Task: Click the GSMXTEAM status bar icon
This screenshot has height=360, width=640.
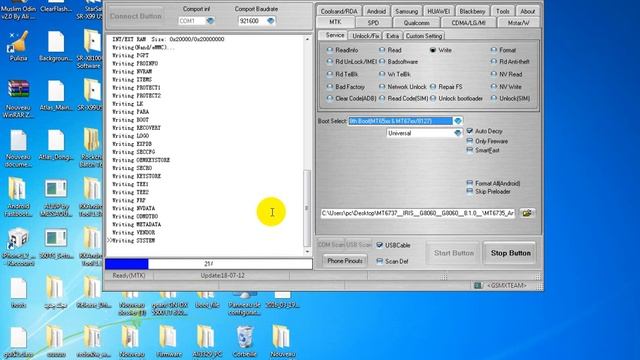Action: (478, 285)
